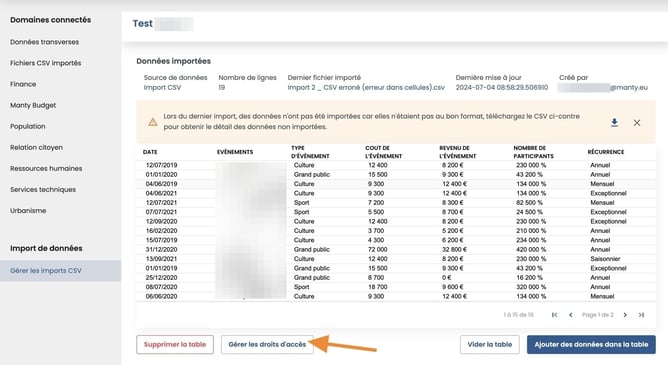Click revenue cell 32 800 €

pyautogui.click(x=454, y=250)
